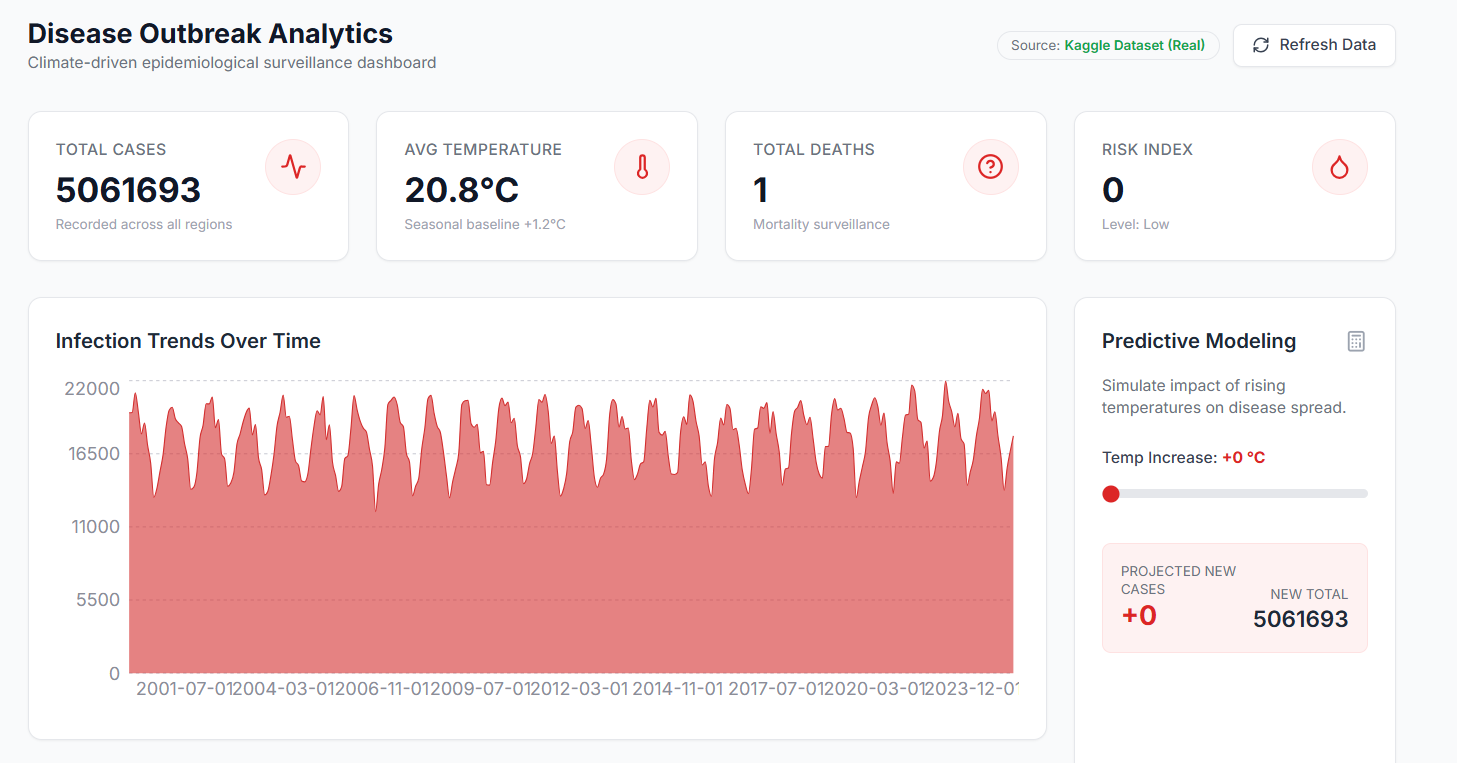Select the 2014-11-01 date on chart x-axis
The image size is (1457, 763).
[677, 688]
